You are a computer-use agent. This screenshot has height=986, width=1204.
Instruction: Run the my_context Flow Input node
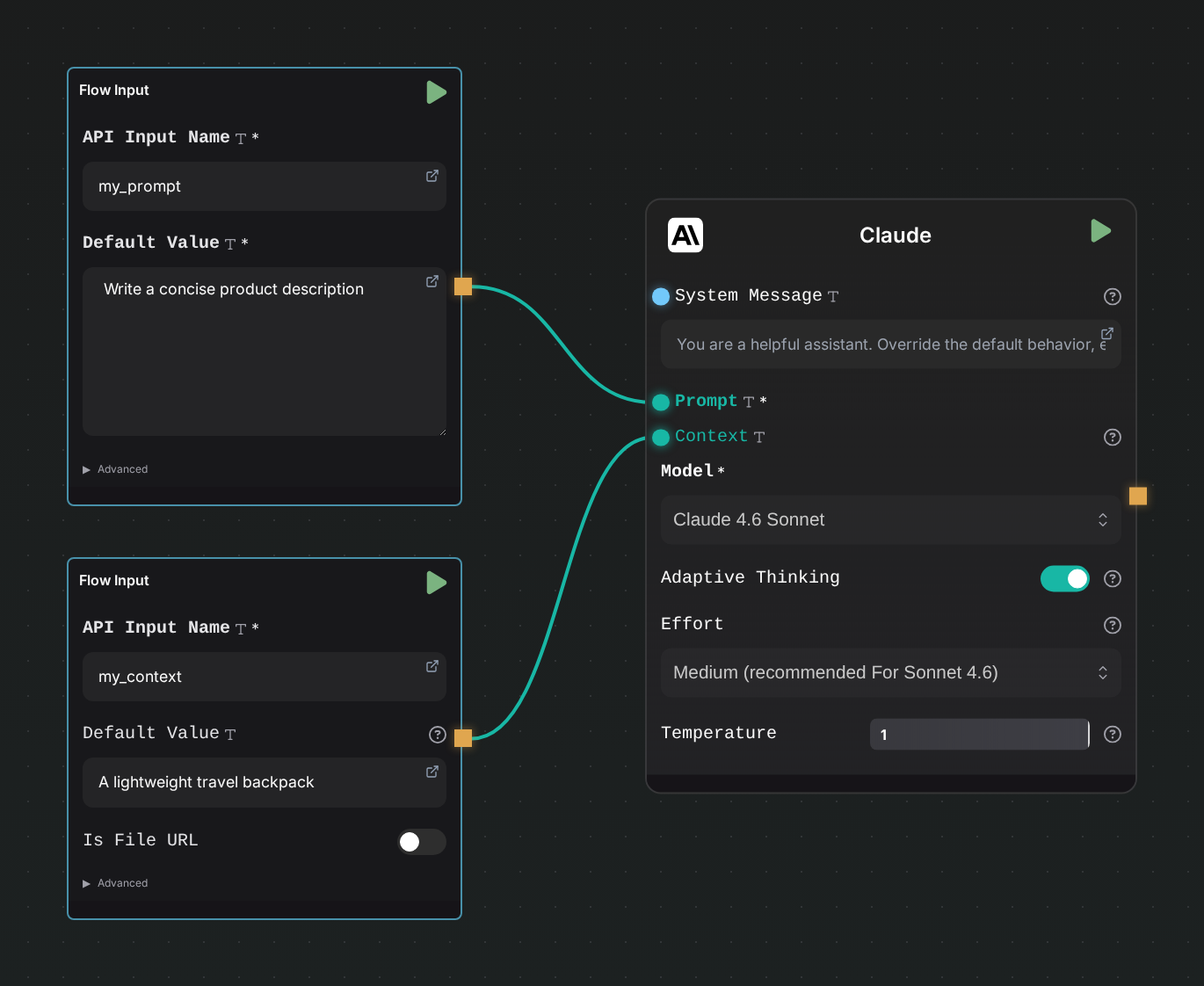(437, 583)
